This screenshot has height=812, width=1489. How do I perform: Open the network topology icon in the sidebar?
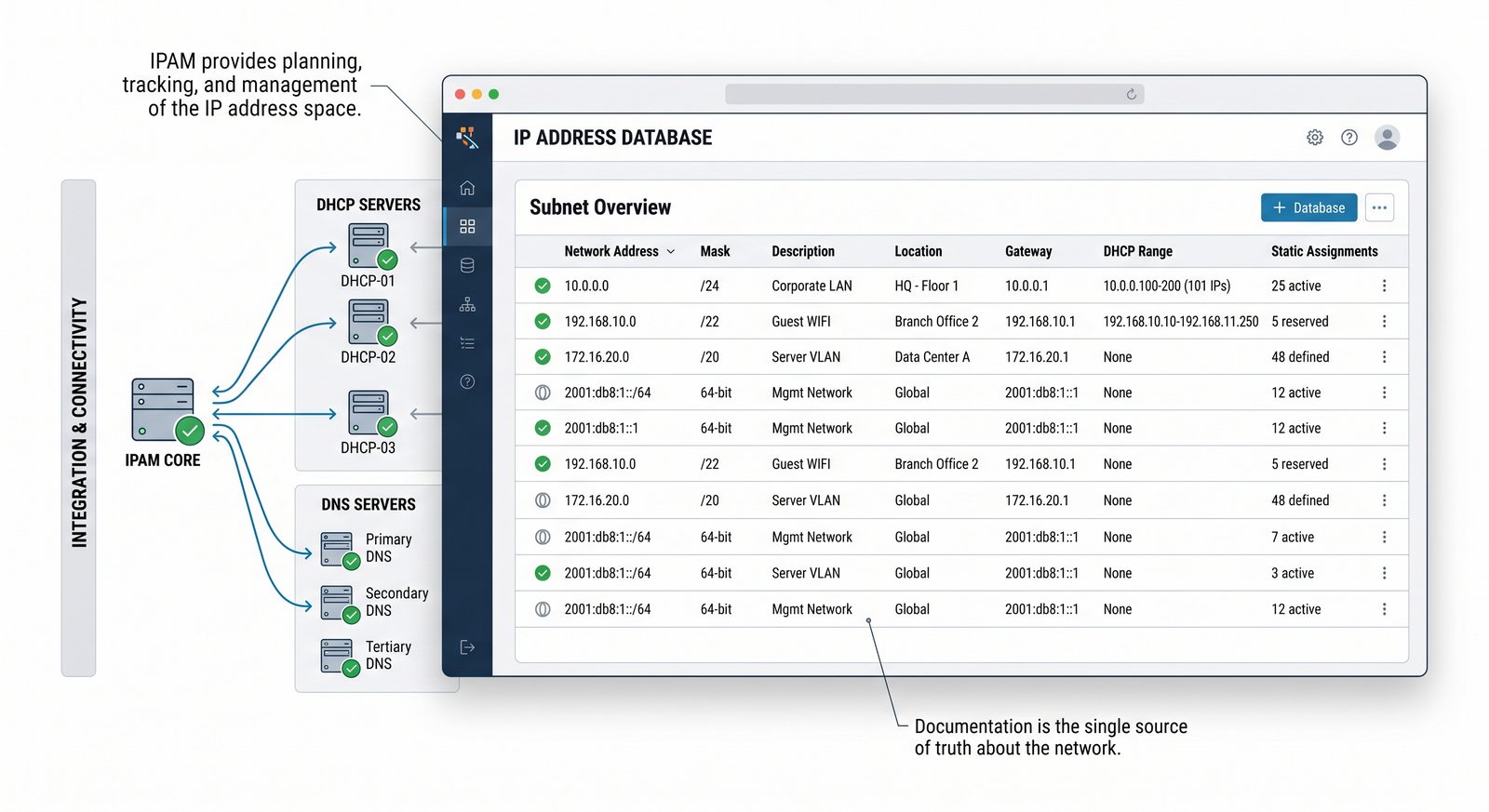tap(467, 305)
